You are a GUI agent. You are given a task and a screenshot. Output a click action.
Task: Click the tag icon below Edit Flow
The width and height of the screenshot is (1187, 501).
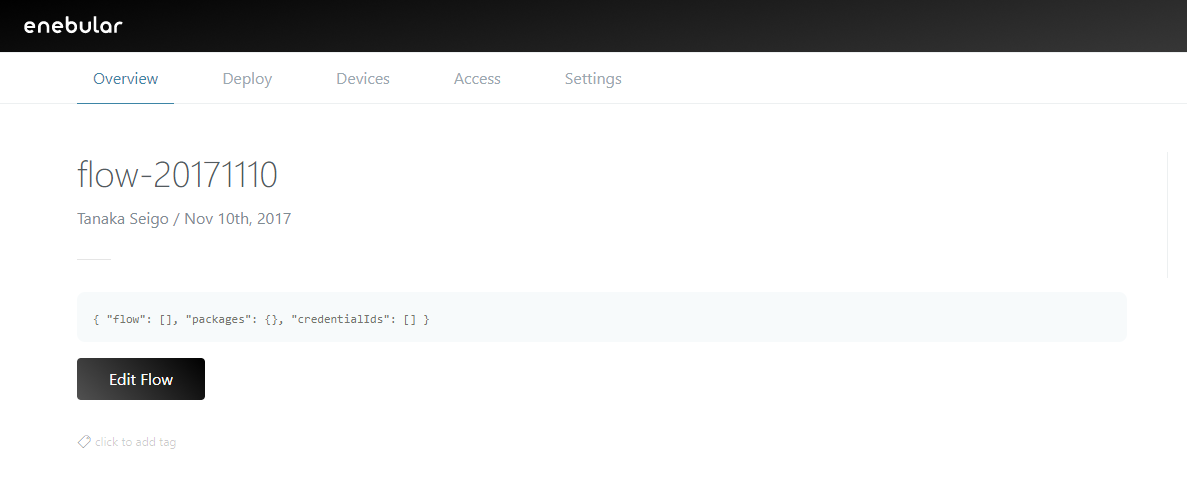(84, 441)
